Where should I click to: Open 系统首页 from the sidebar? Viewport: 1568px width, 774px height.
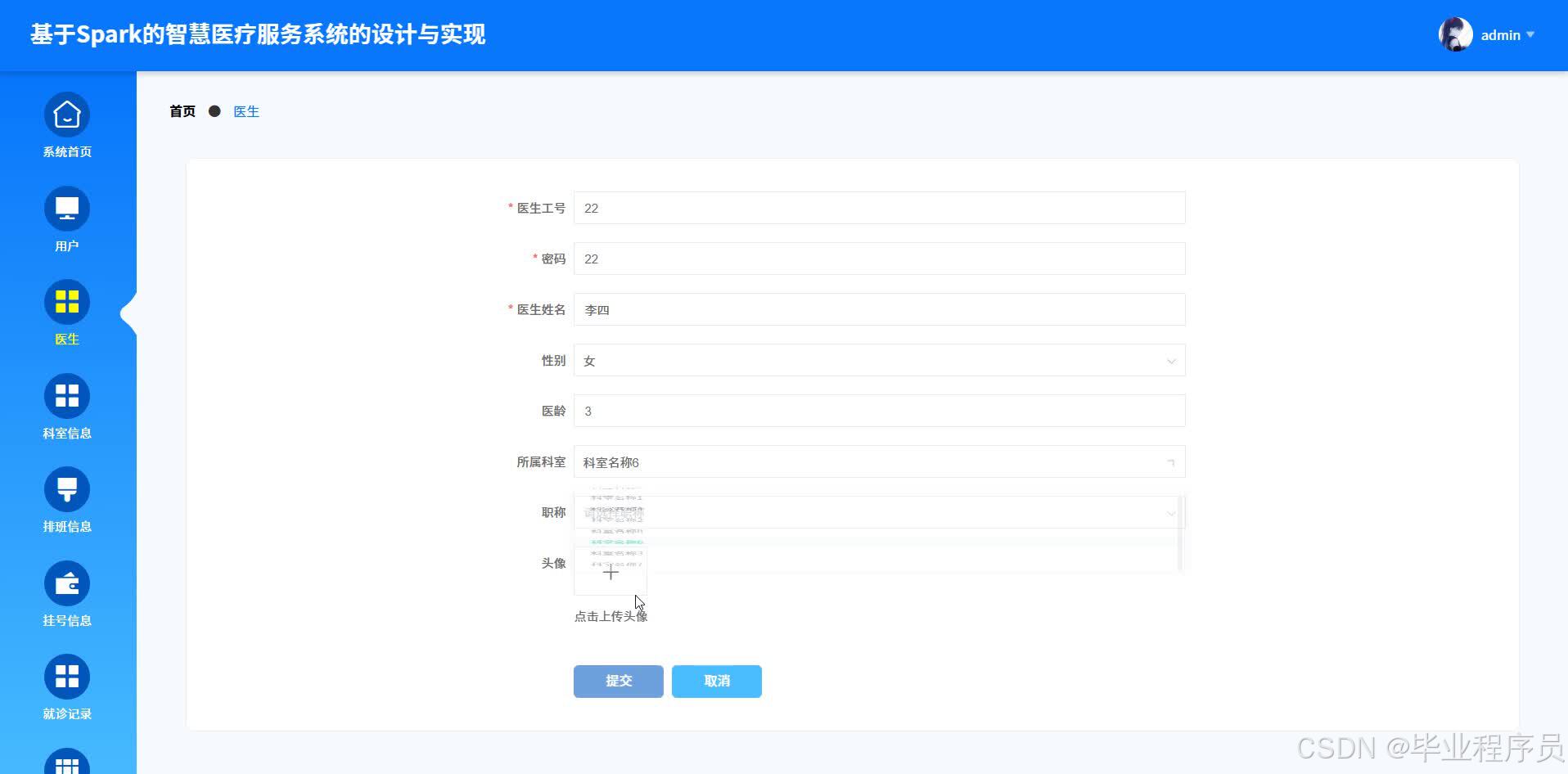click(x=66, y=124)
